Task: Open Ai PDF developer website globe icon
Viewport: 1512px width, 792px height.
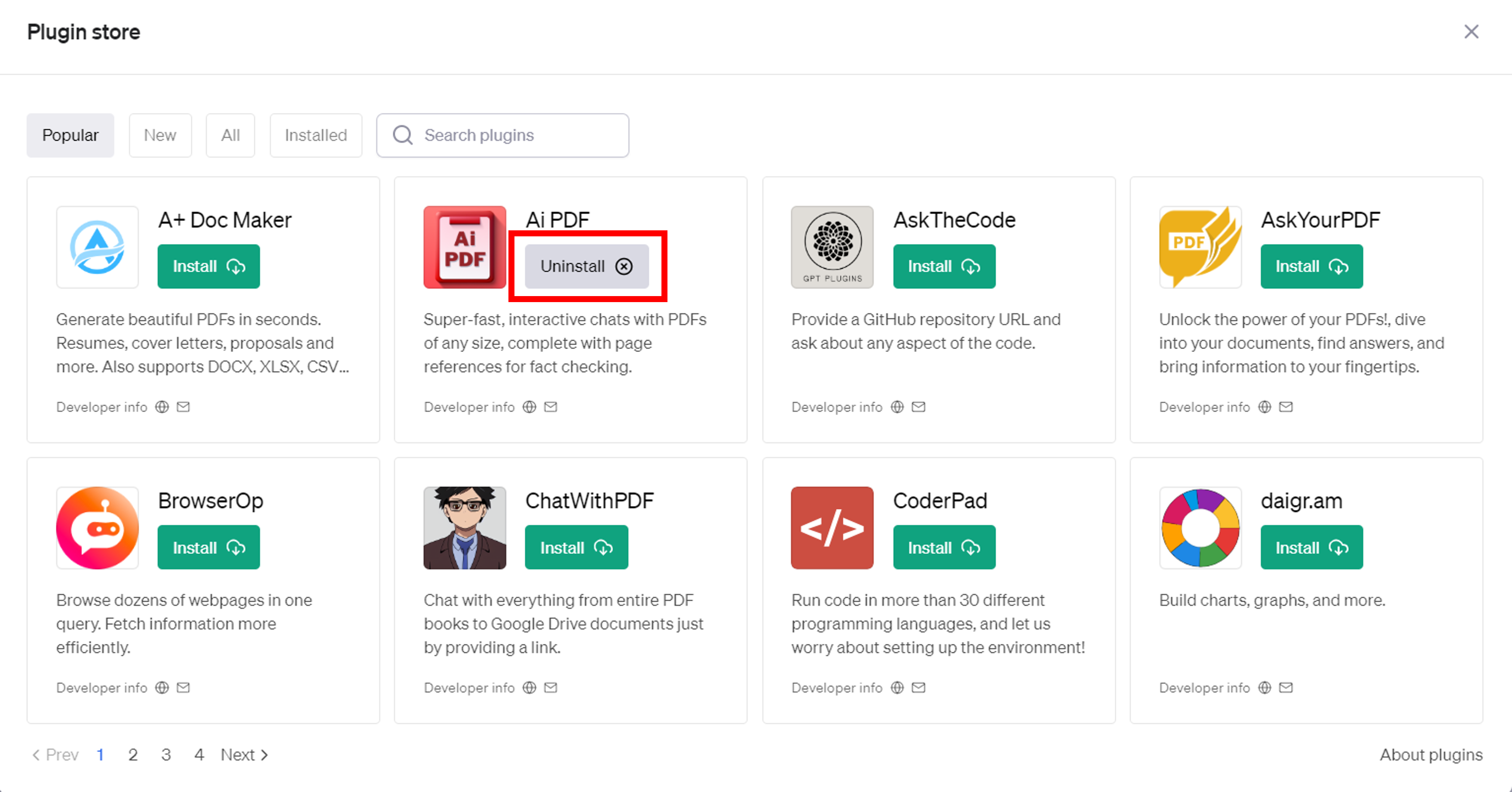Action: pyautogui.click(x=530, y=407)
